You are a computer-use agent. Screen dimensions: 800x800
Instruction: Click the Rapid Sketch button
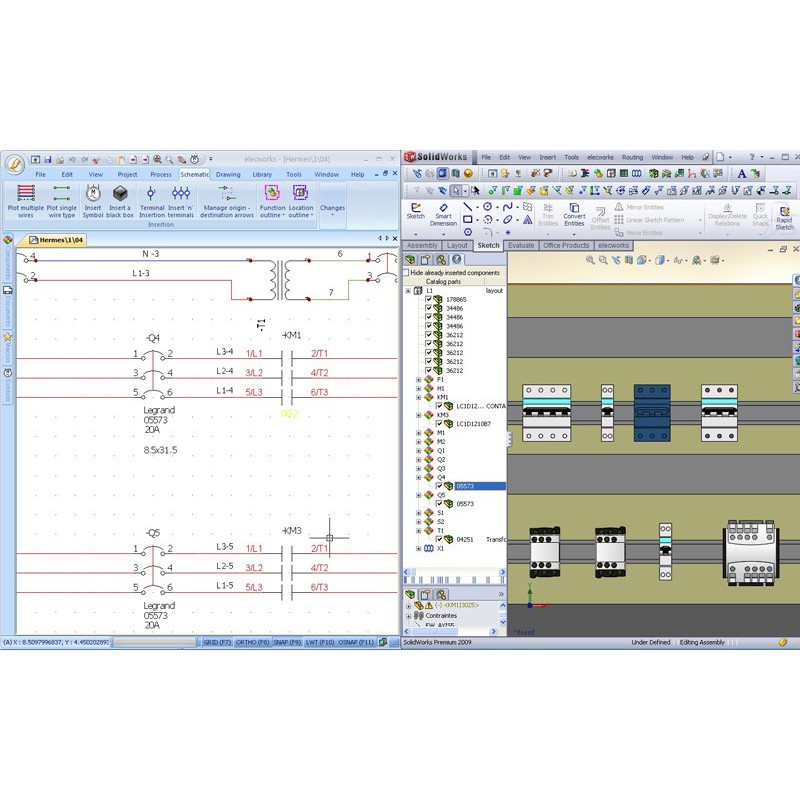pyautogui.click(x=784, y=218)
